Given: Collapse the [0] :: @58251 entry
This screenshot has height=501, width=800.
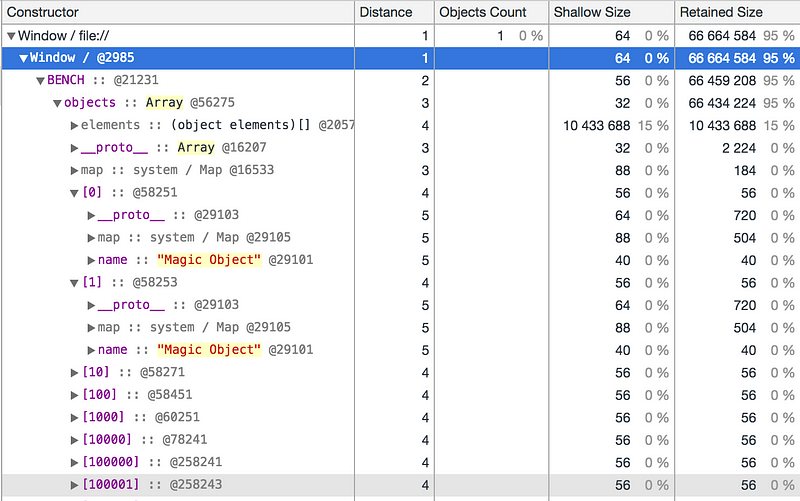Looking at the screenshot, I should click(74, 193).
